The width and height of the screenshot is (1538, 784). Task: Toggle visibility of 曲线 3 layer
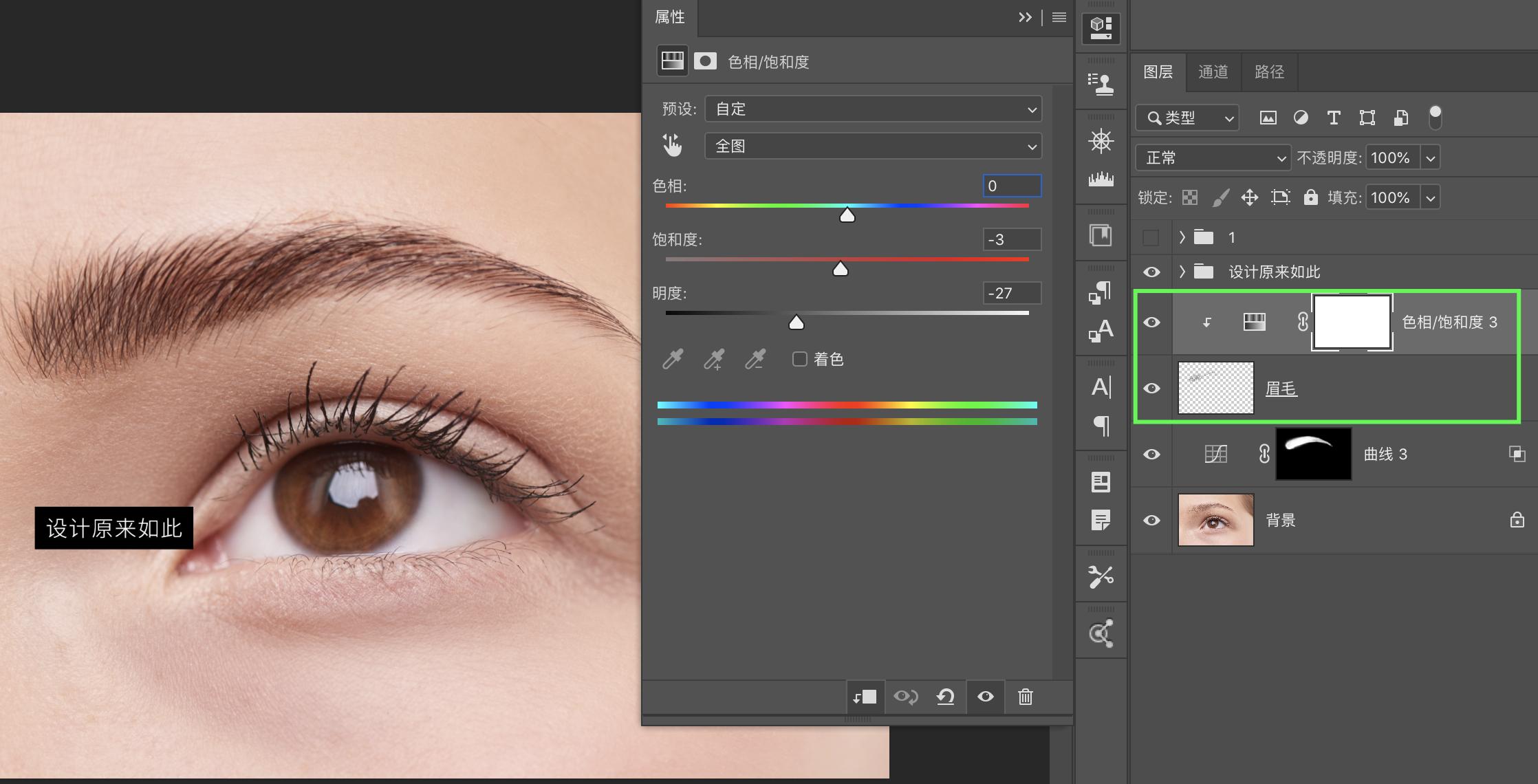[1151, 455]
